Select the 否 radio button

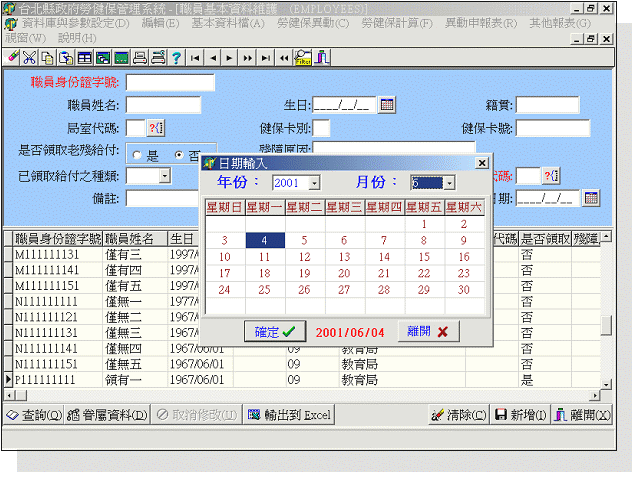[179, 156]
